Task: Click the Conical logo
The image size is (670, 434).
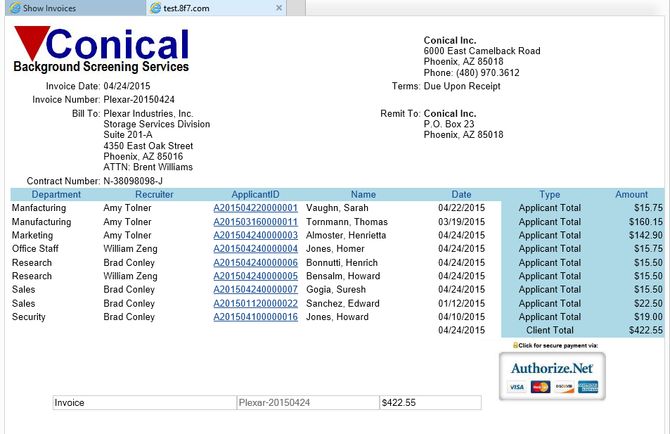Action: 101,49
